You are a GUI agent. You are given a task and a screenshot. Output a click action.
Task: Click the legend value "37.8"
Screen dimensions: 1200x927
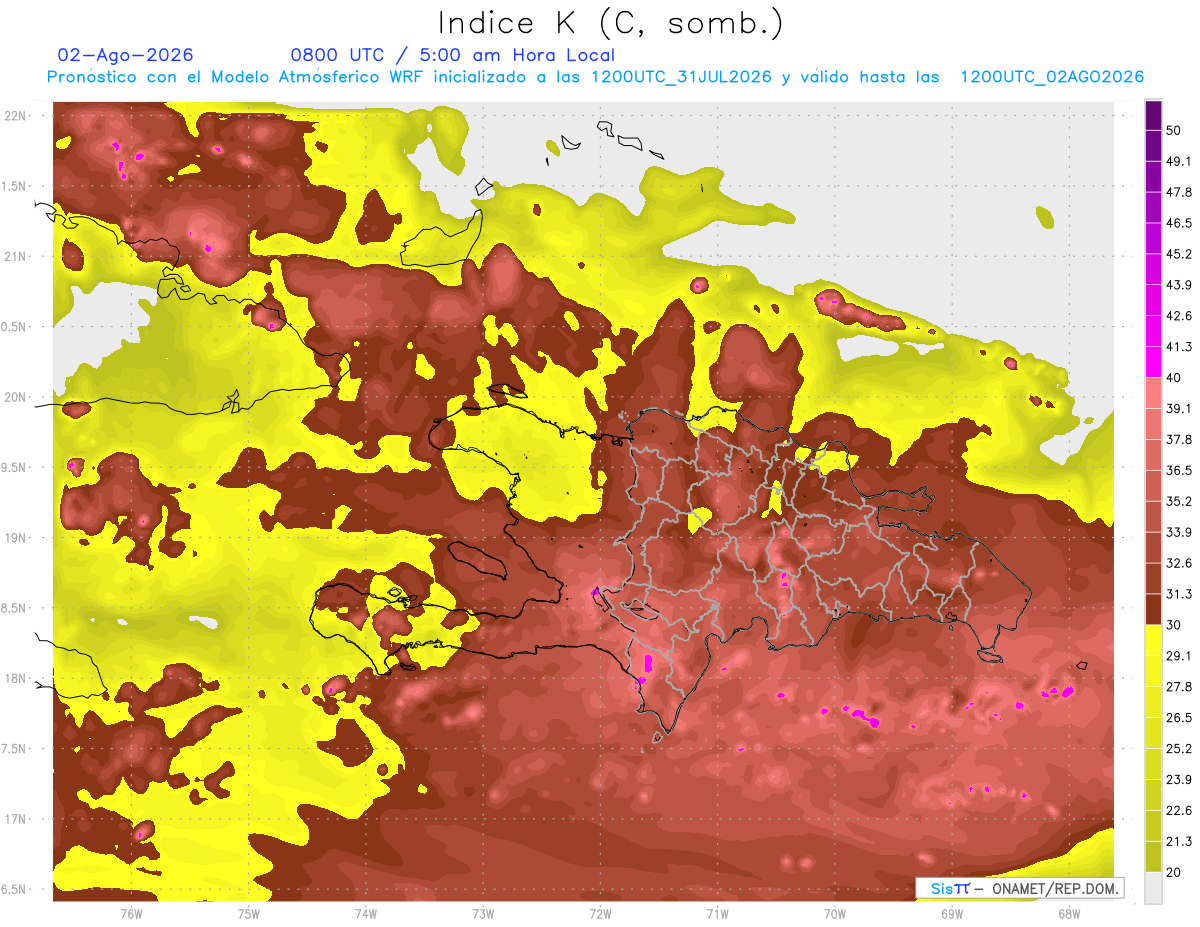1178,439
